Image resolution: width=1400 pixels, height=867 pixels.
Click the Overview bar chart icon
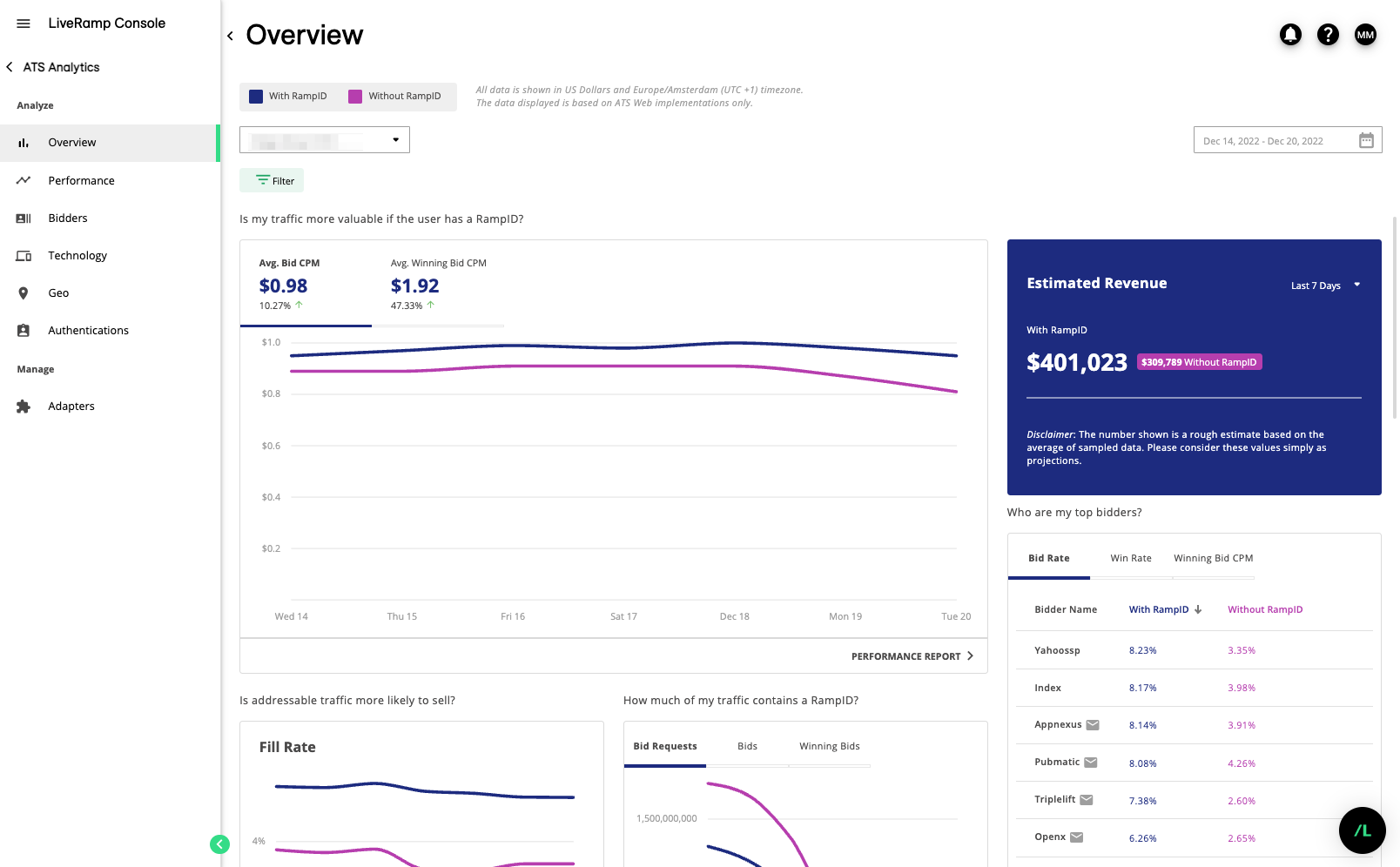(x=24, y=143)
